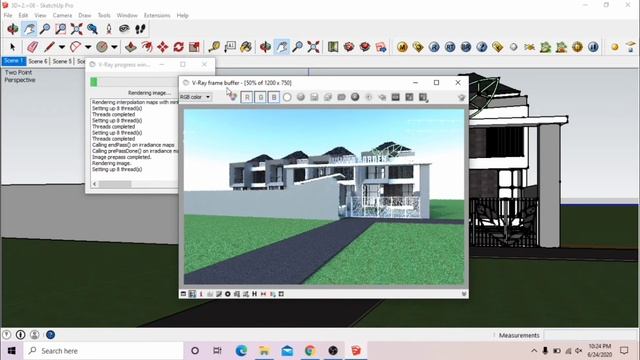Select the Zoom Window tool

60,29
